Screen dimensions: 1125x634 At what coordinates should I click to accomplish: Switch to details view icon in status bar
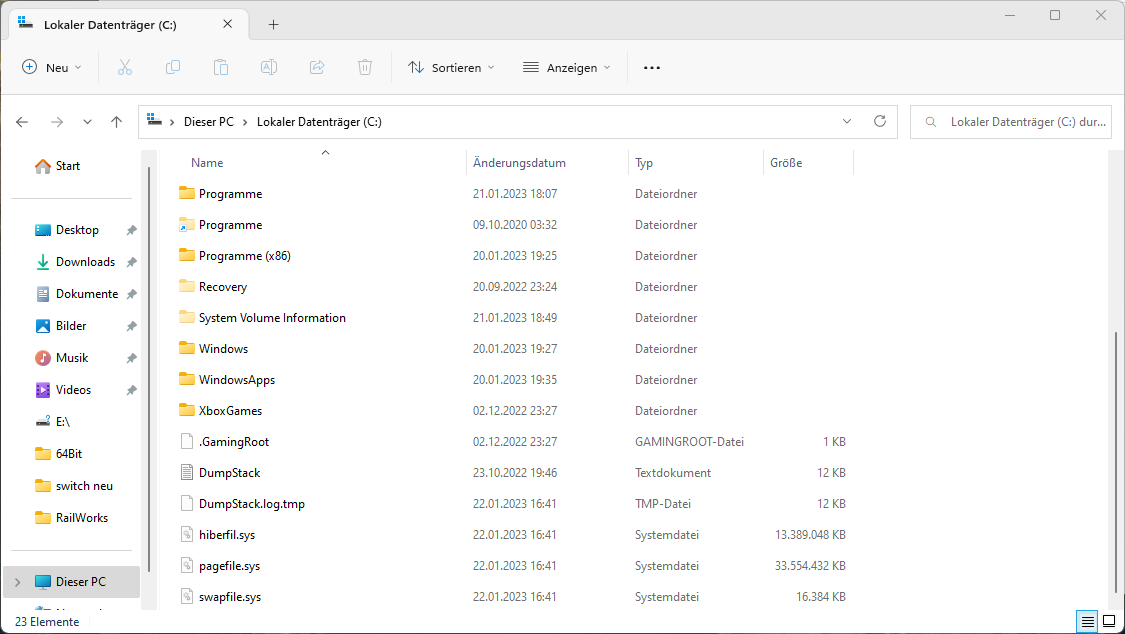point(1088,622)
